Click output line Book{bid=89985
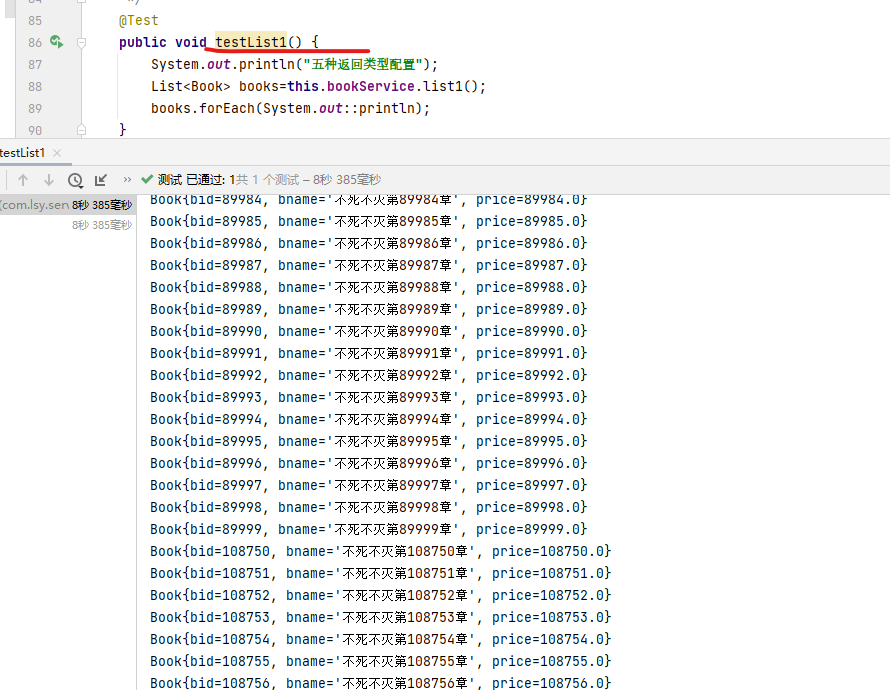 tap(368, 221)
